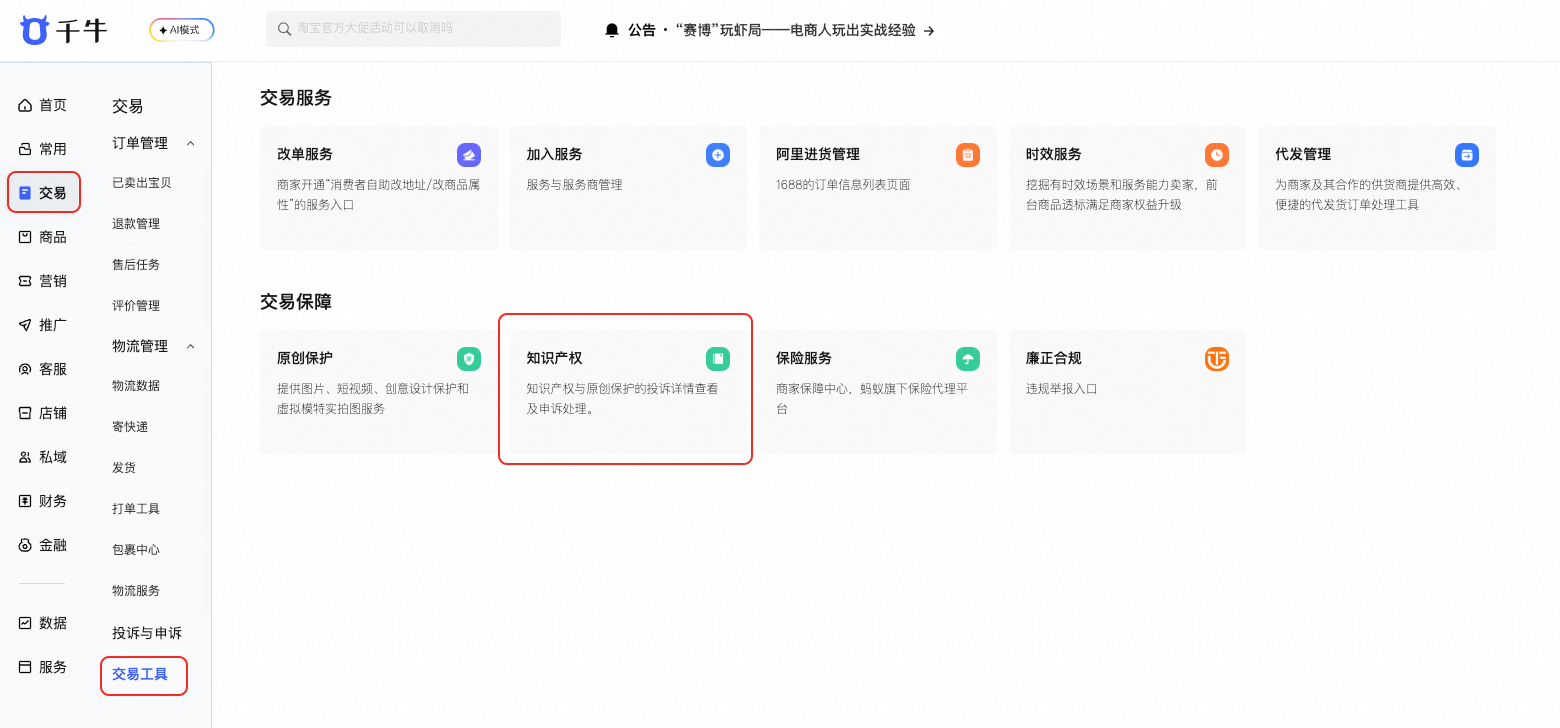Click the orange clock 时效服务 icon

[1217, 155]
